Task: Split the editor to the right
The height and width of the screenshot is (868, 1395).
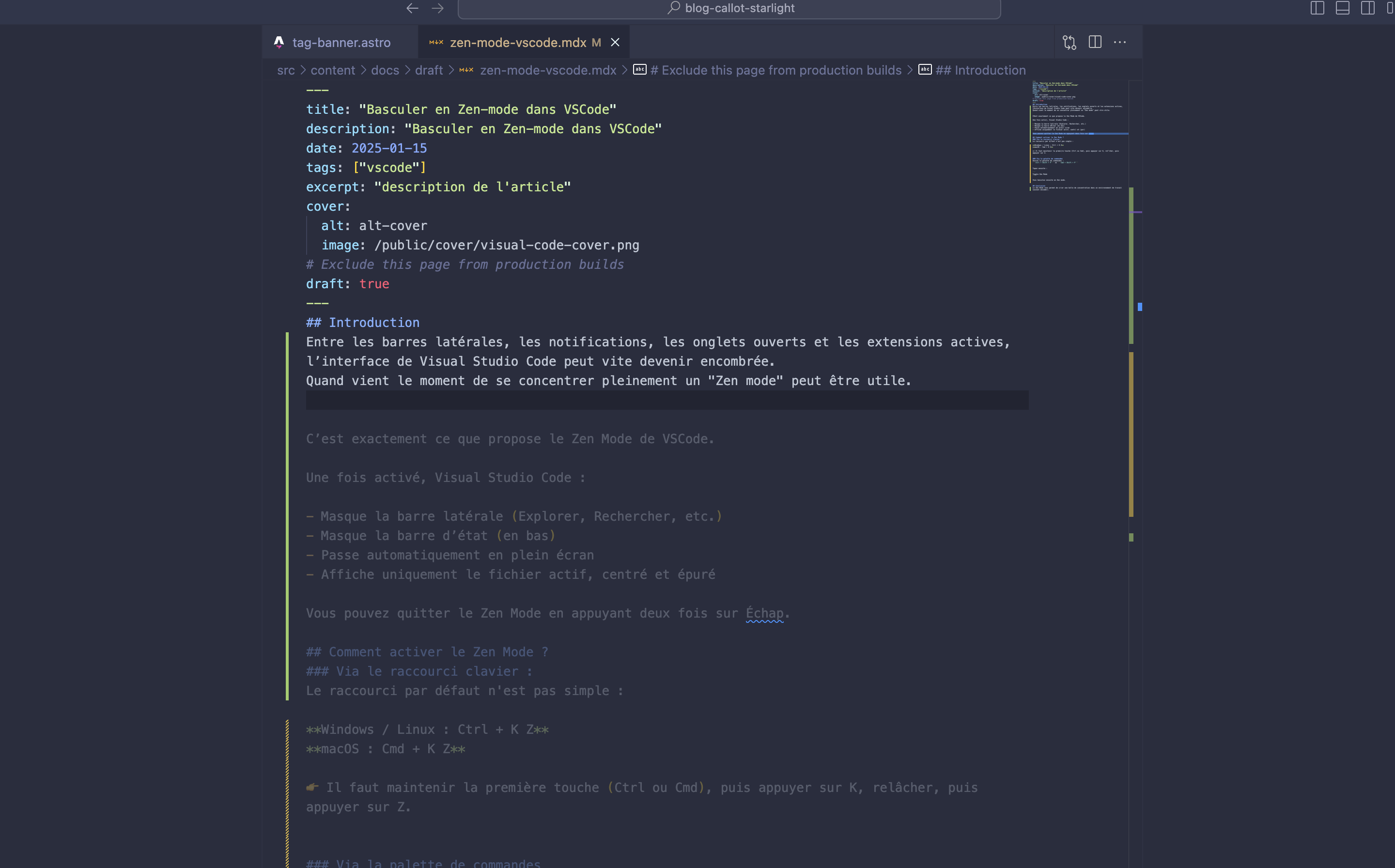Action: [x=1095, y=43]
